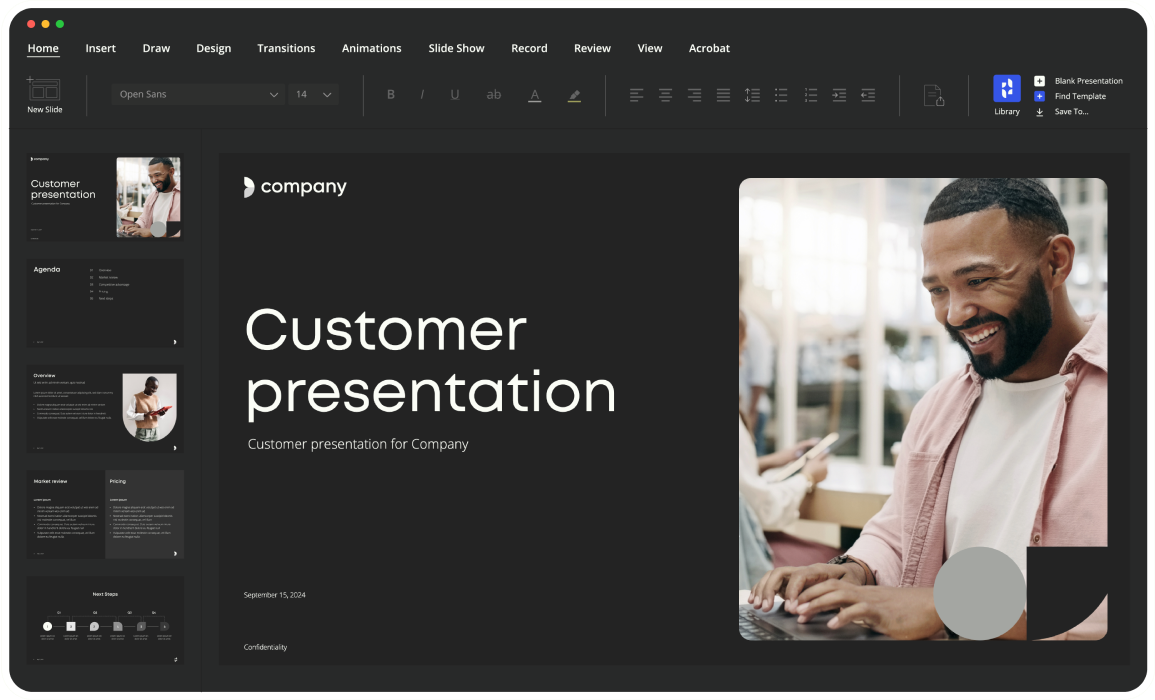Screen dimensions: 1155x700
Task: Align text left
Action: click(x=636, y=95)
